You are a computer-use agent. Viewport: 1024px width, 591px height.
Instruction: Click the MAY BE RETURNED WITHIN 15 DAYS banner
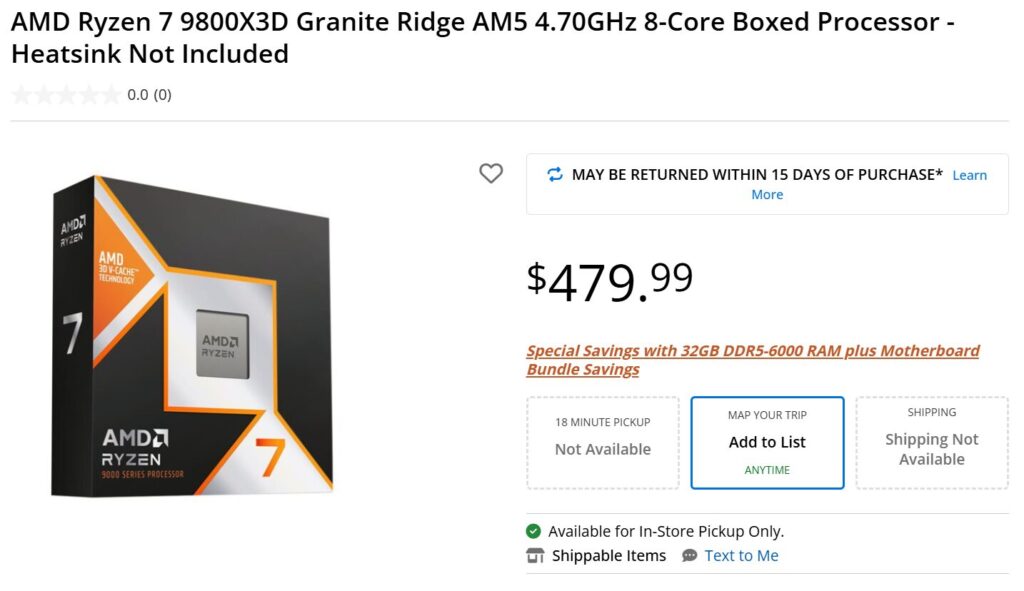point(767,184)
